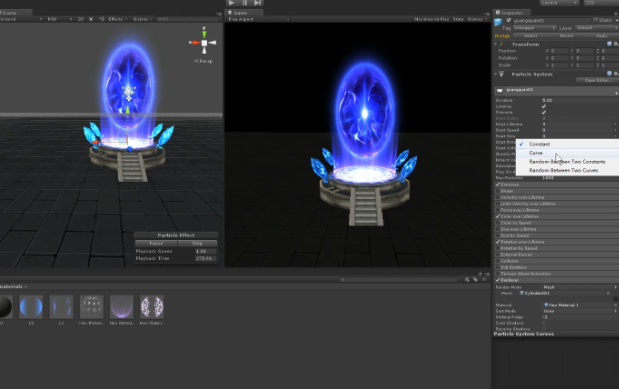The height and width of the screenshot is (389, 619).
Task: Click the Open Editor button
Action: [x=598, y=81]
